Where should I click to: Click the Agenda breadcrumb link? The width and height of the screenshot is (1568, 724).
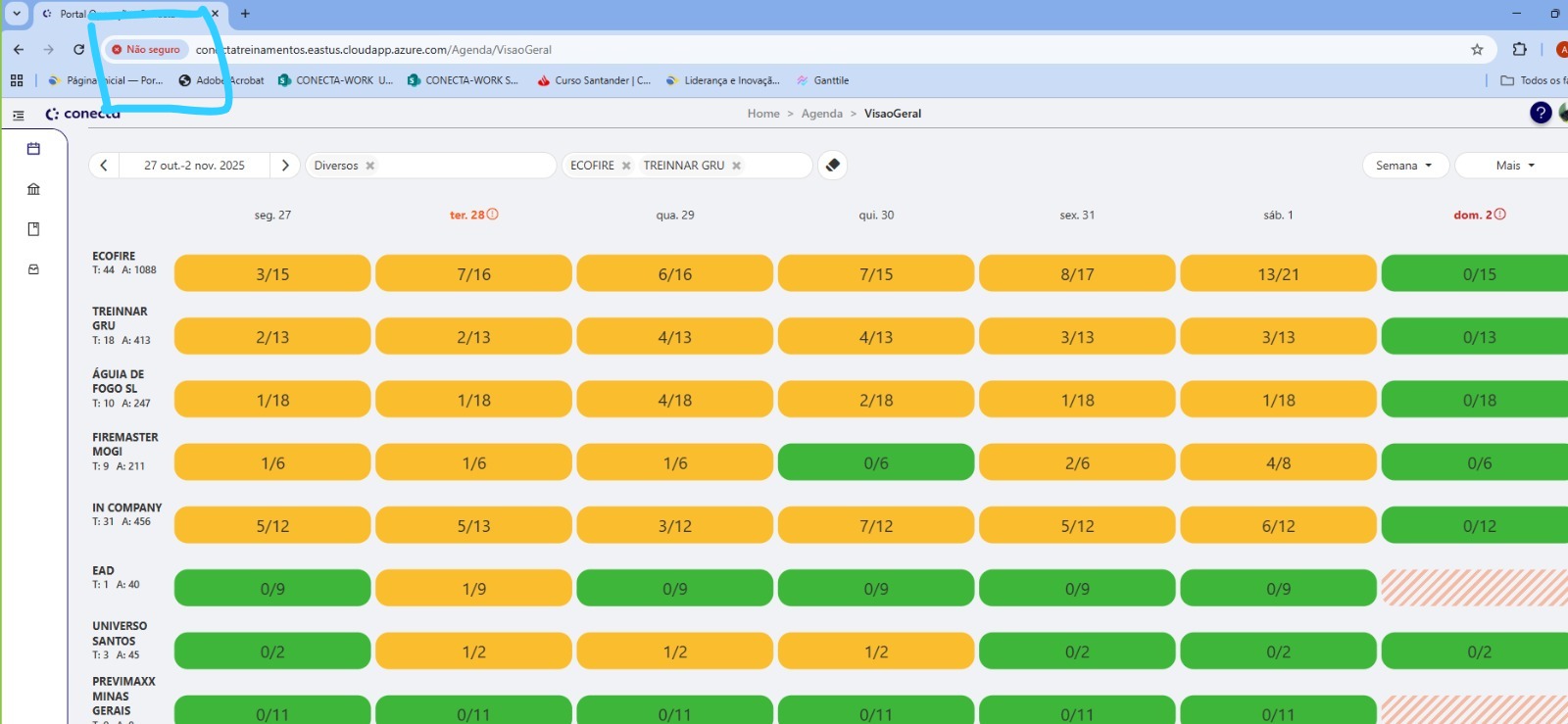tap(821, 114)
